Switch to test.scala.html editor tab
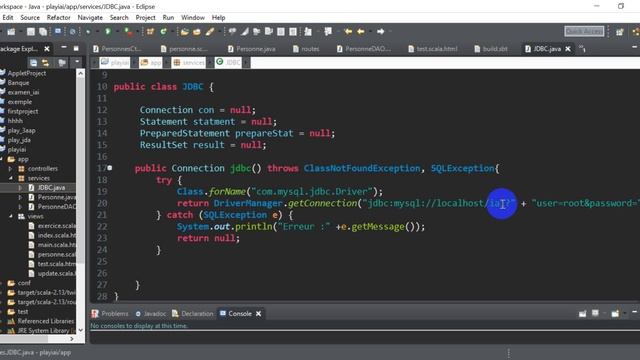This screenshot has height=360, width=640. 433,49
